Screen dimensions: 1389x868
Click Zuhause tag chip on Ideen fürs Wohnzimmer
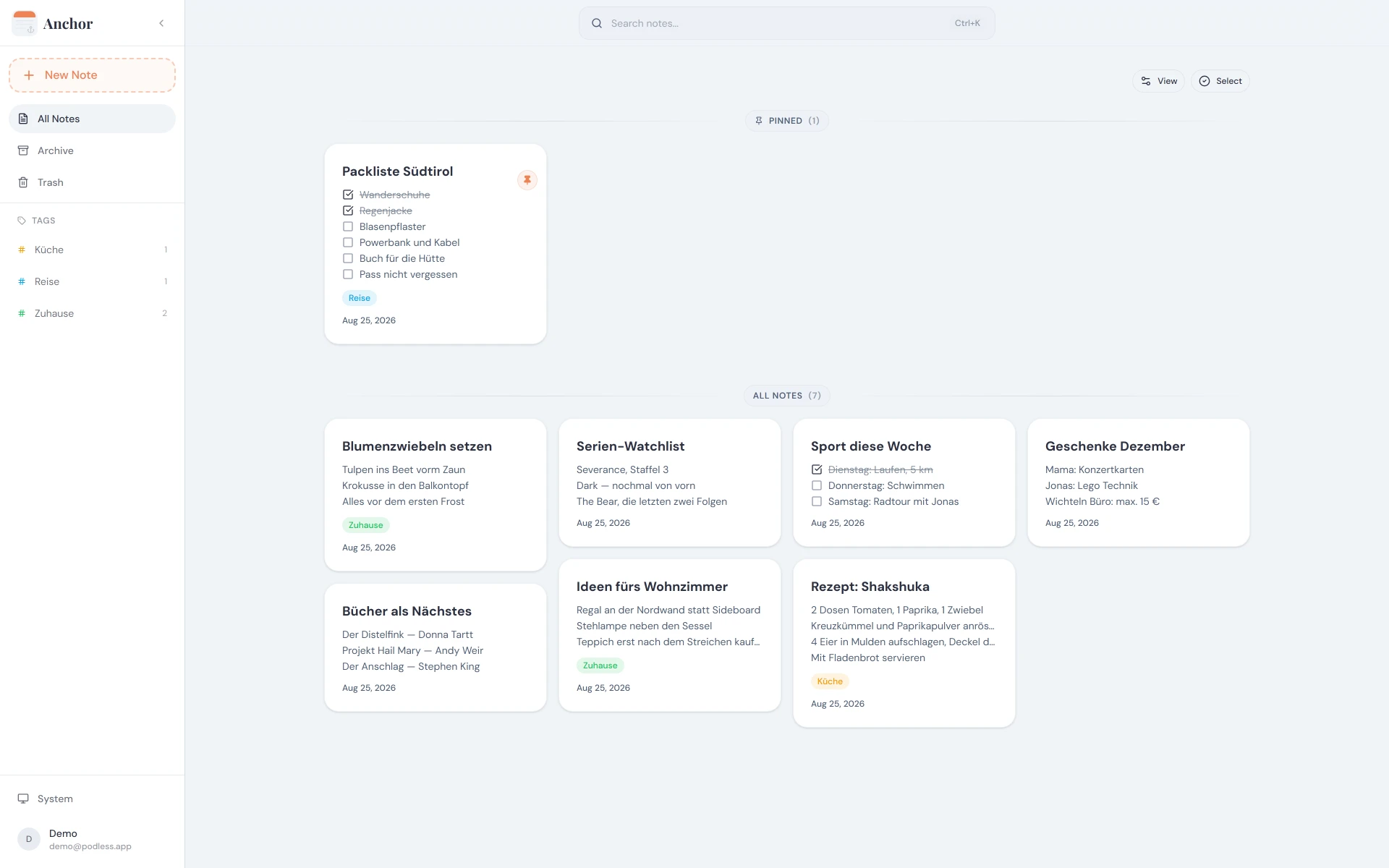coord(600,665)
